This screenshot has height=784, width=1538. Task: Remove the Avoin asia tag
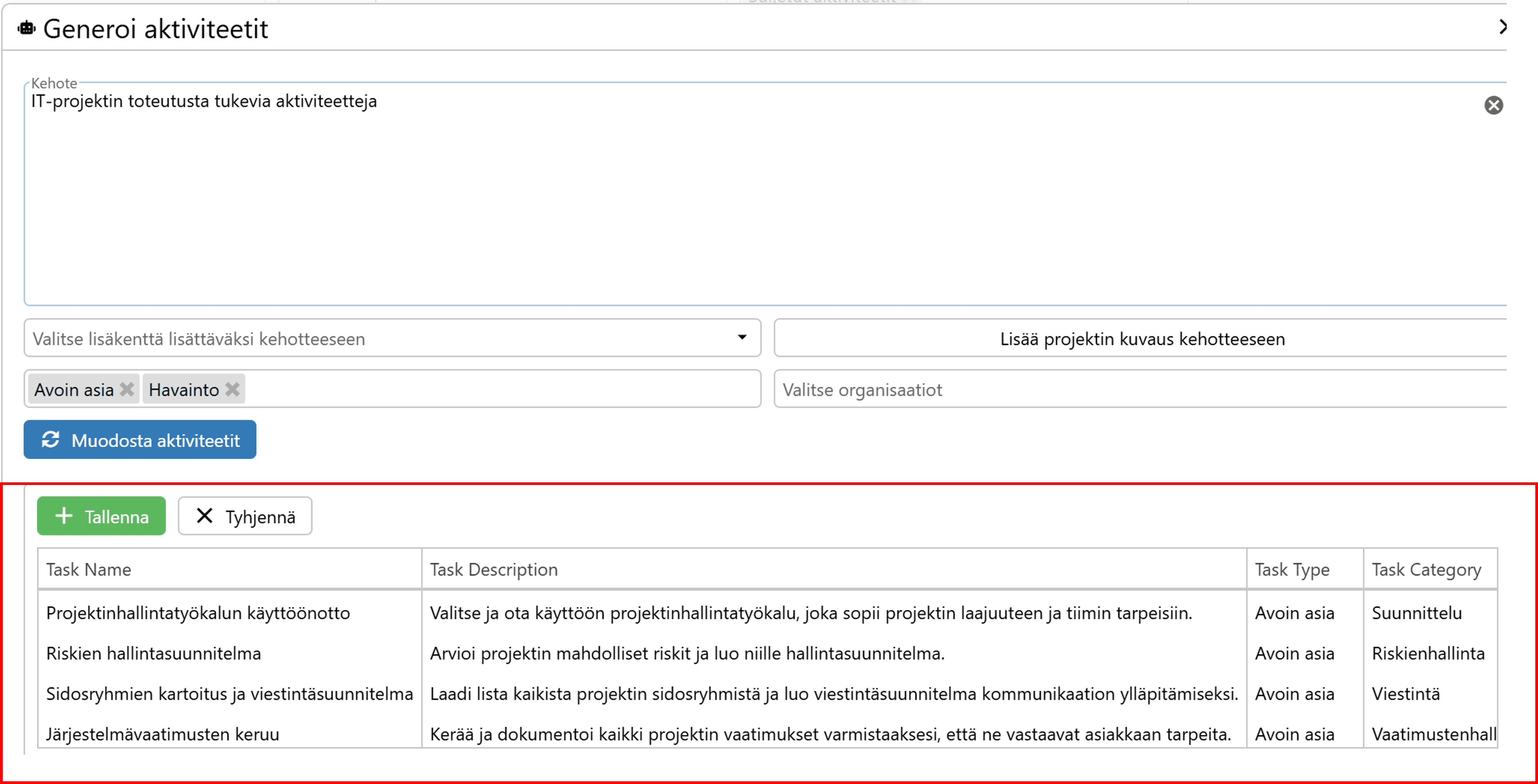(x=126, y=389)
